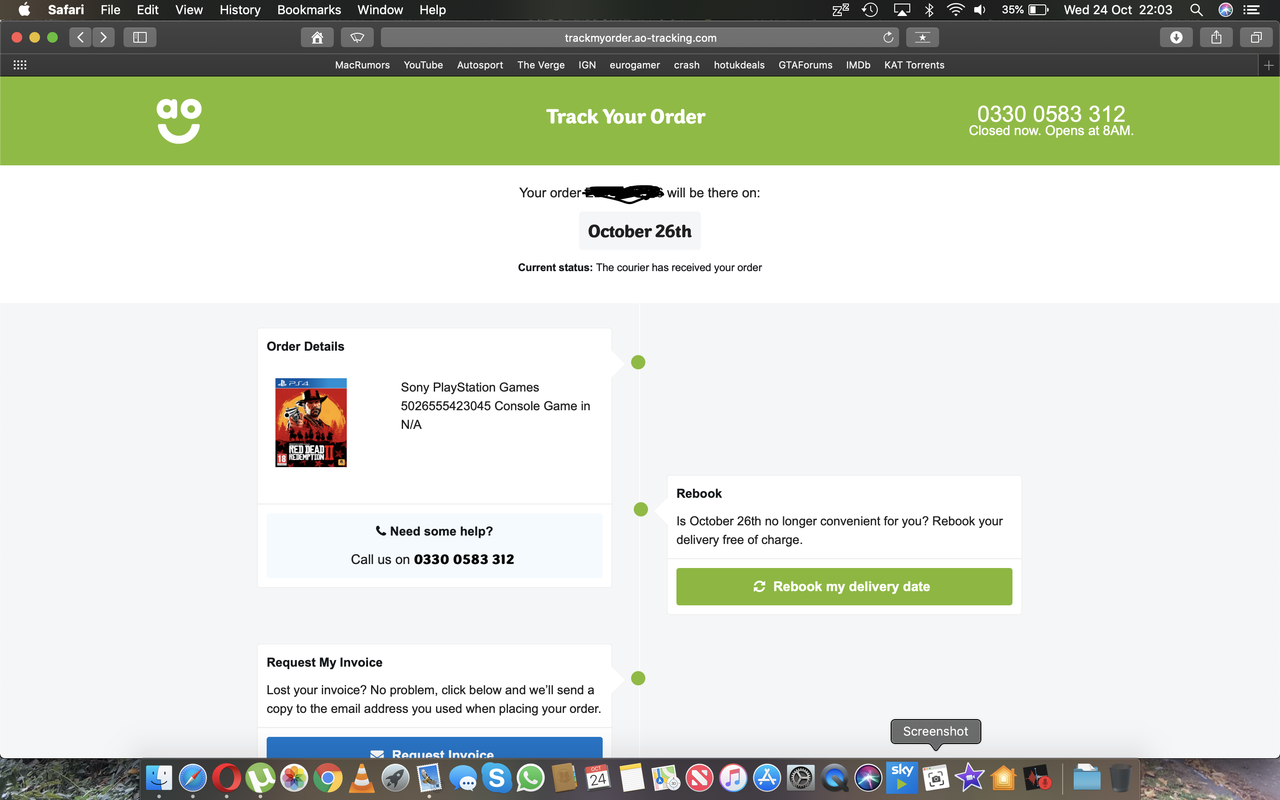Click the battery 35% indicator
The width and height of the screenshot is (1280, 800).
tap(1025, 10)
